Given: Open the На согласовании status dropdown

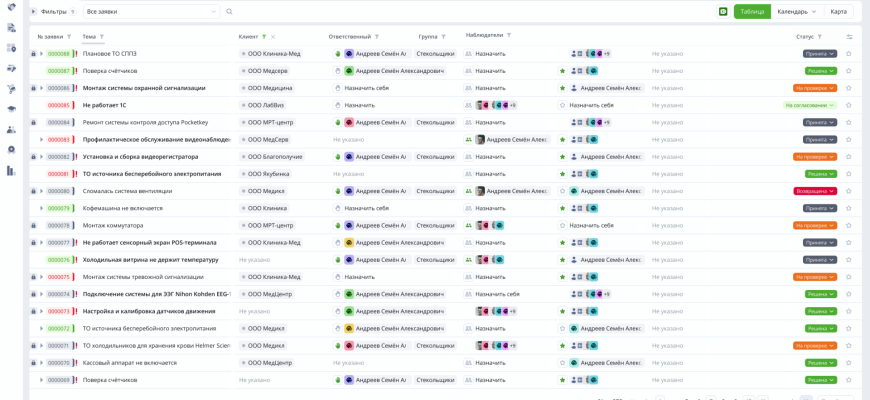Looking at the screenshot, I should point(810,105).
